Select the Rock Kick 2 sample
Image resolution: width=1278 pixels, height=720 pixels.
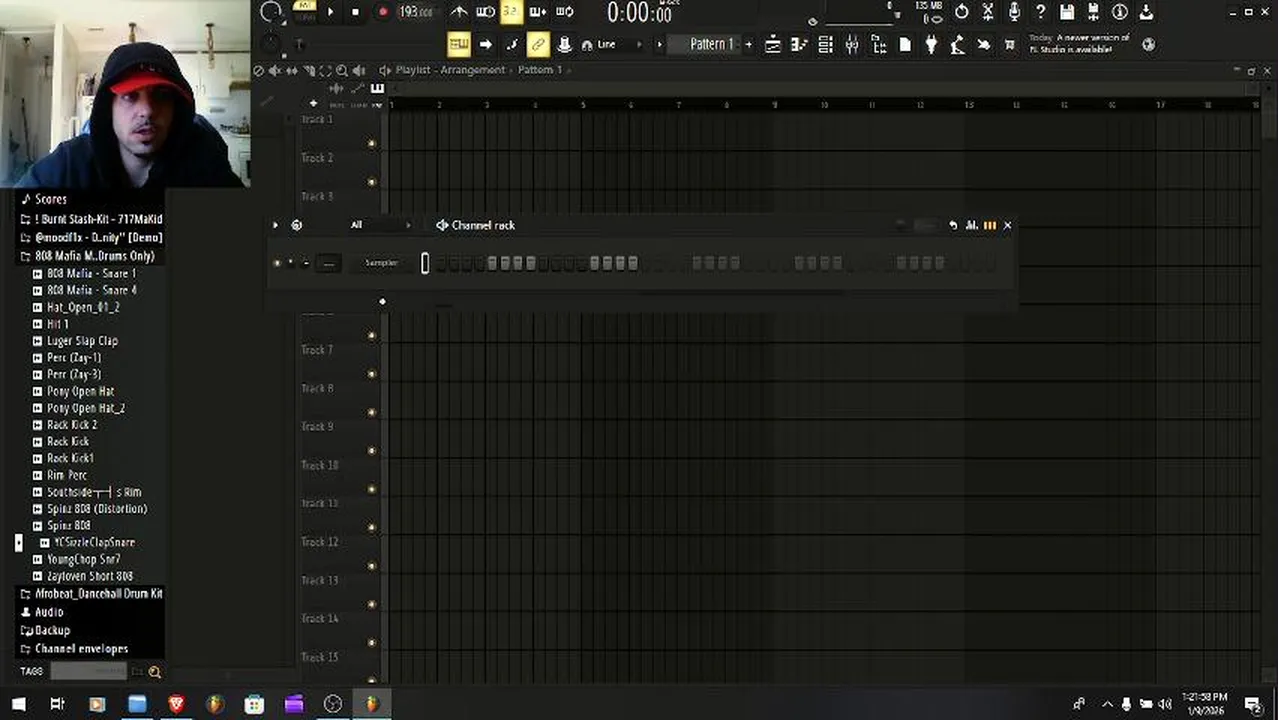pos(72,425)
